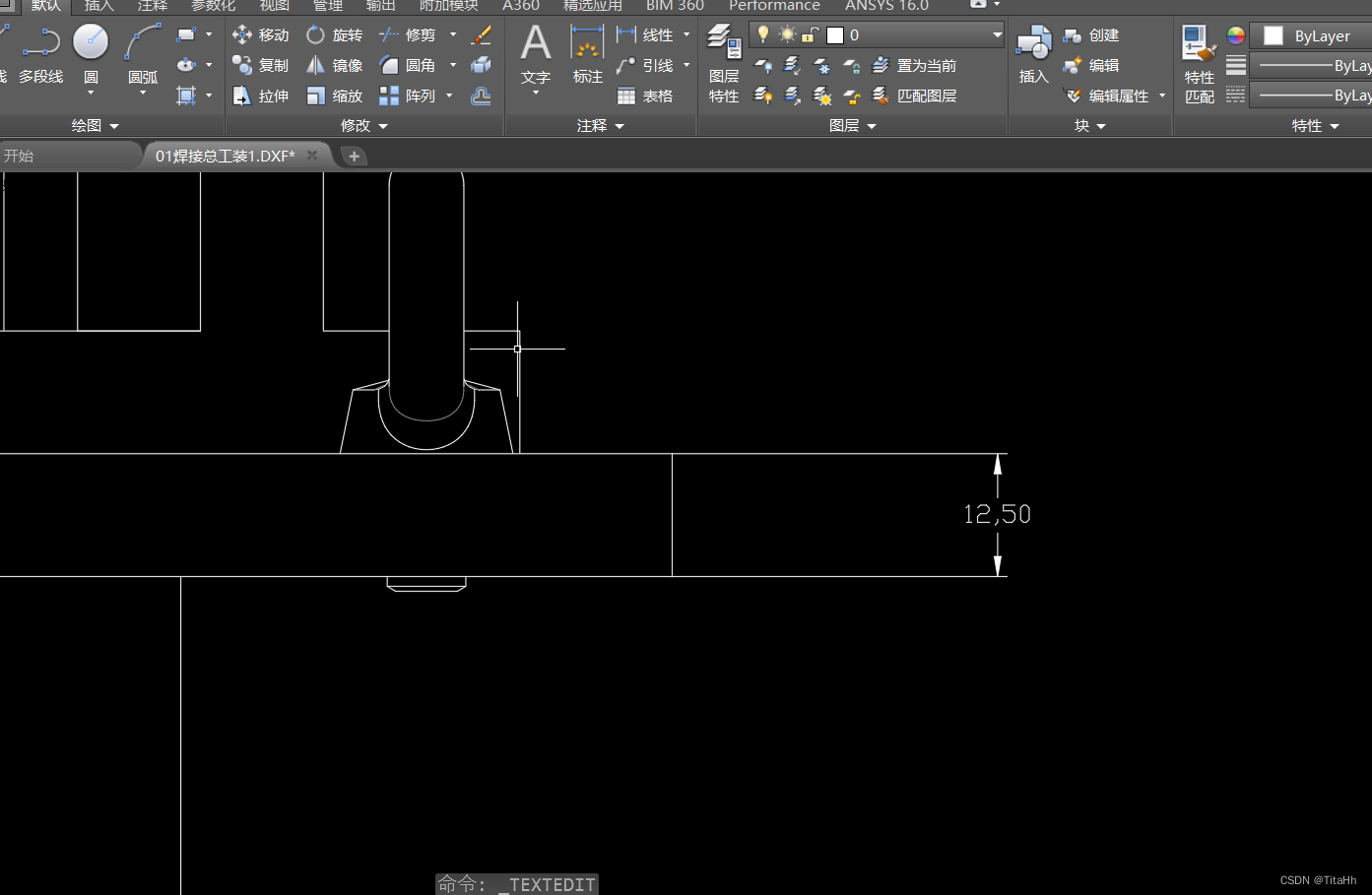Open the Array (阵列) dropdown arrow
Viewport: 1372px width, 895px height.
(449, 96)
